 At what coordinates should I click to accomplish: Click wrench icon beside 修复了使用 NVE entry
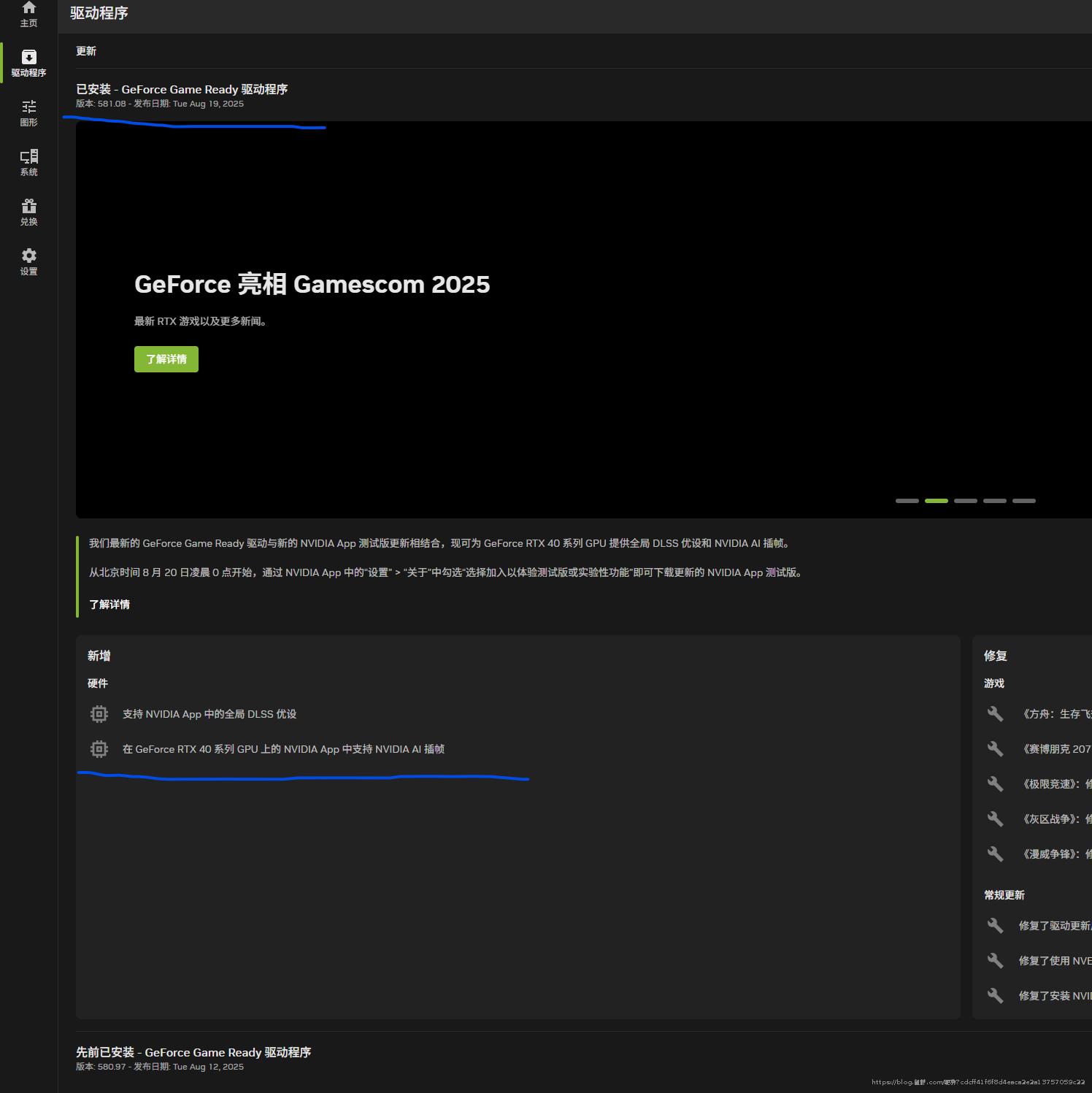click(995, 961)
